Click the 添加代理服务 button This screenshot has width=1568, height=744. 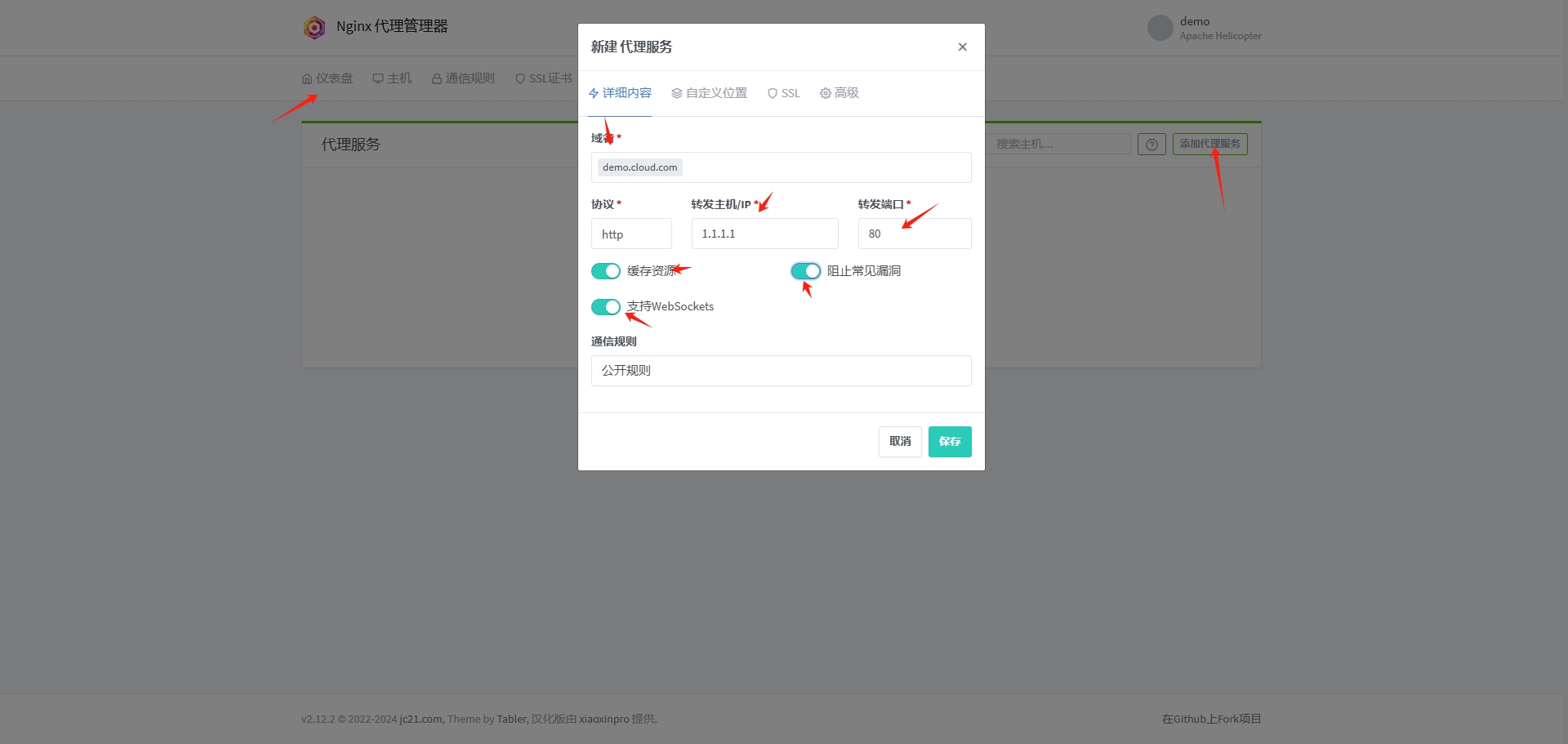point(1210,144)
